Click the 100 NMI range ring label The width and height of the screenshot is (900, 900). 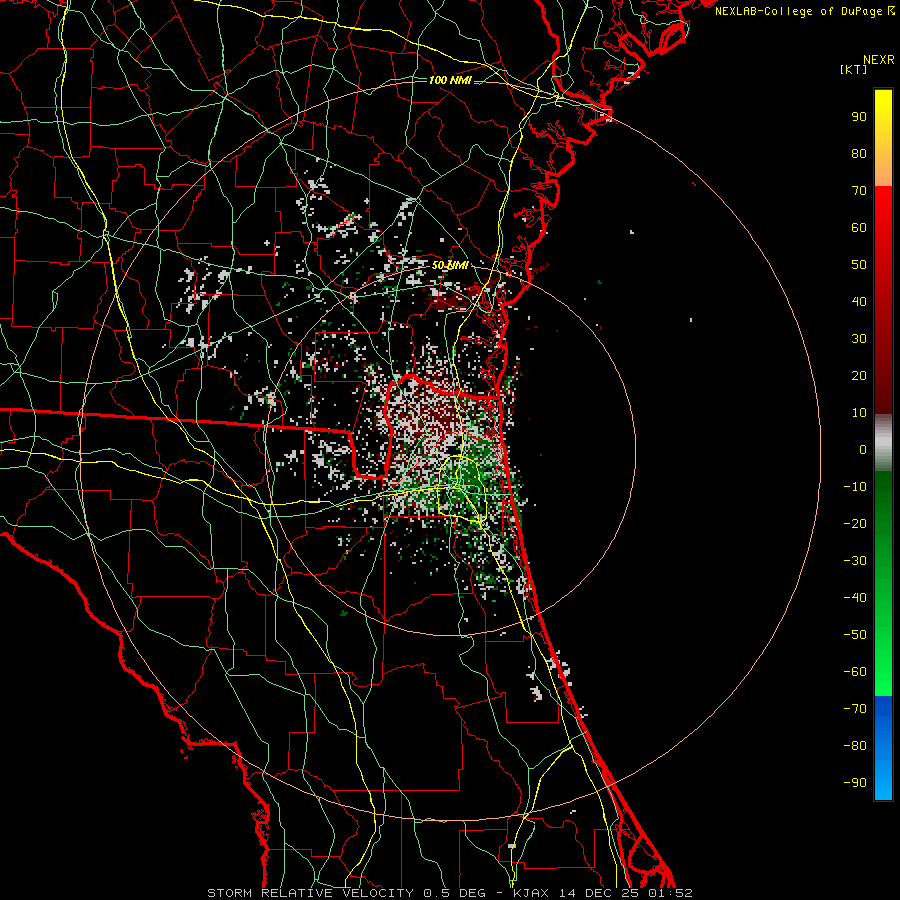click(450, 80)
